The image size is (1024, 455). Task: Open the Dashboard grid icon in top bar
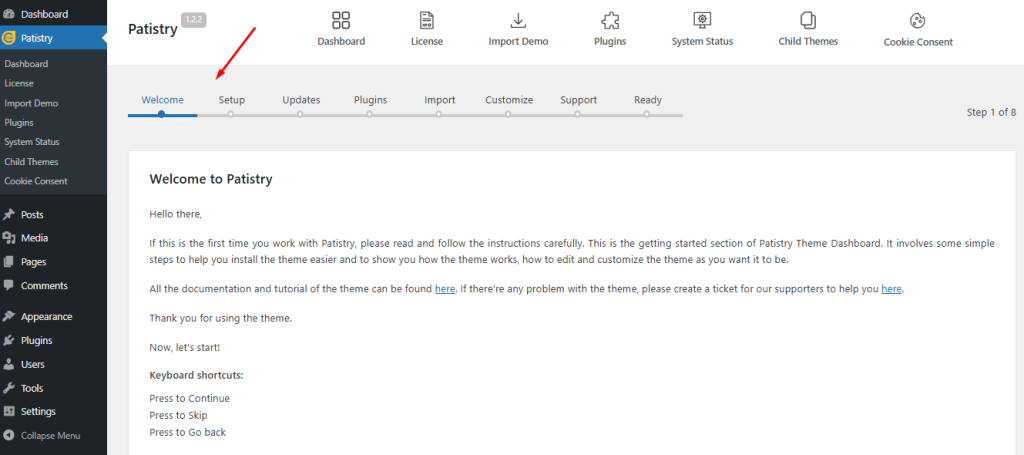[x=341, y=20]
